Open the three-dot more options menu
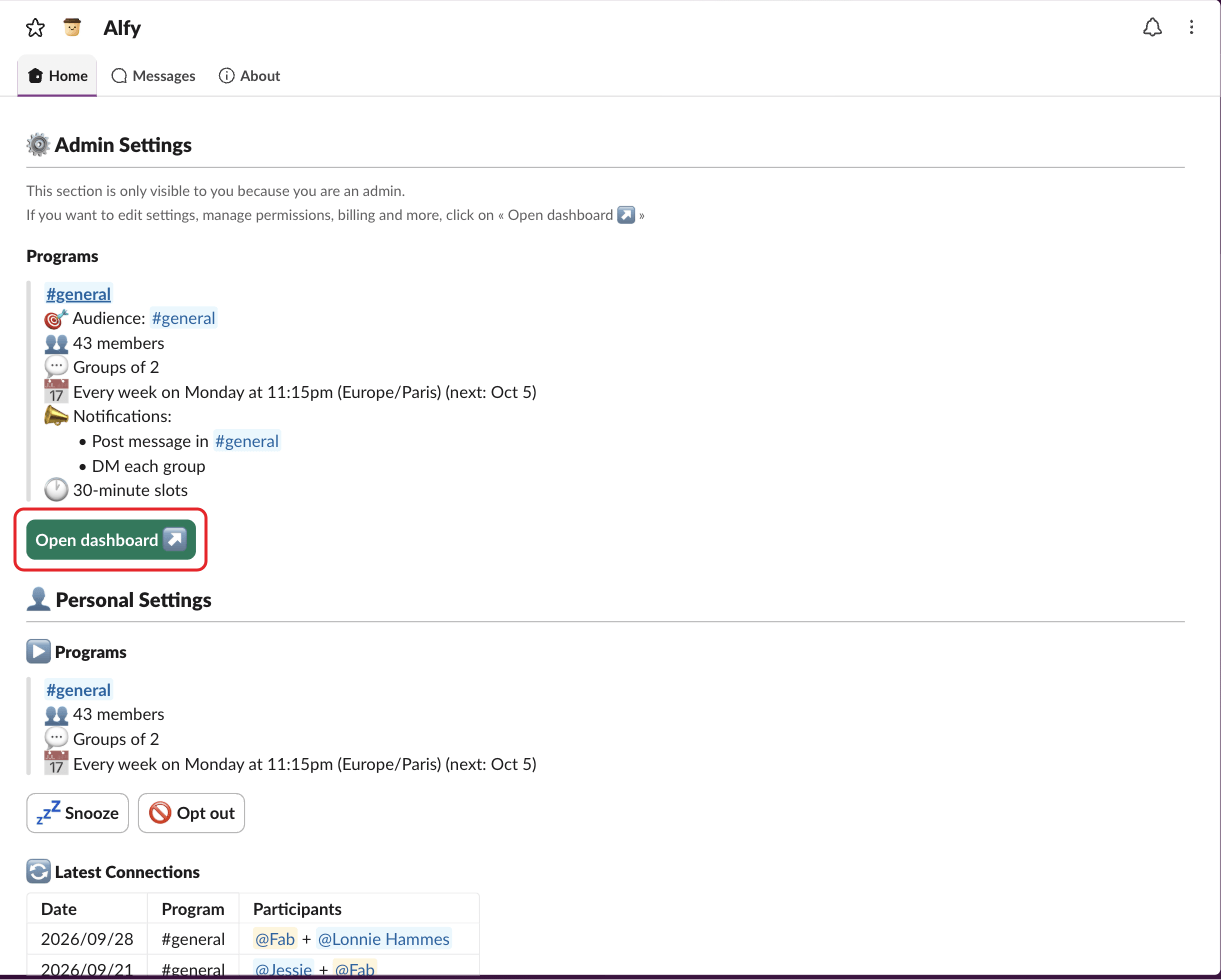 pyautogui.click(x=1191, y=28)
